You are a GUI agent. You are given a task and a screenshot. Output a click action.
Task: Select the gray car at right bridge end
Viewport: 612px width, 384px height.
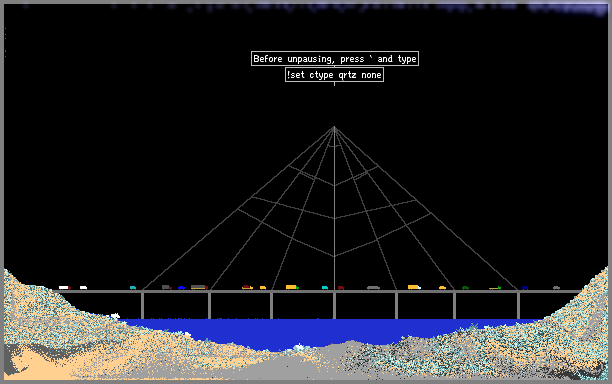(x=557, y=288)
